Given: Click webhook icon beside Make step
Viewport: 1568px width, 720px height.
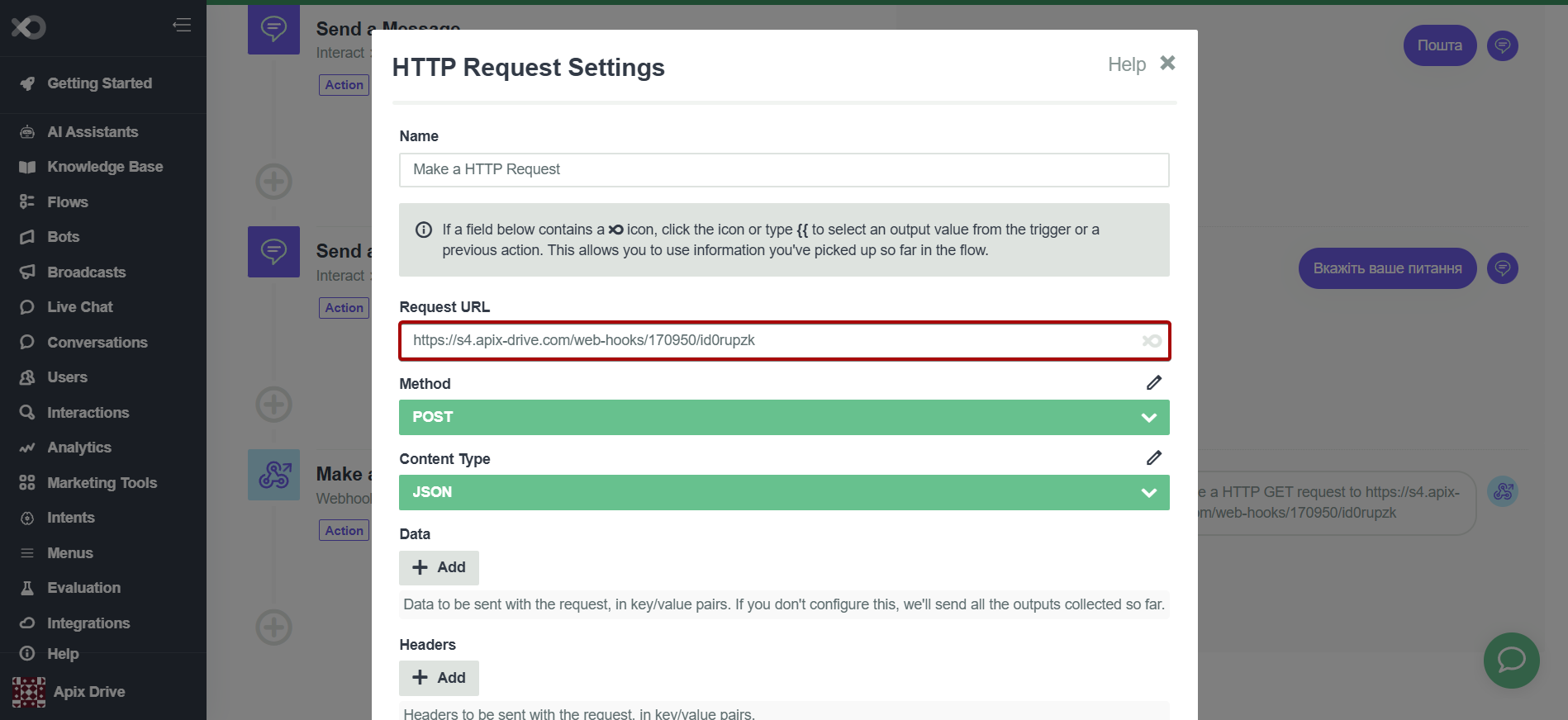Looking at the screenshot, I should [273, 475].
